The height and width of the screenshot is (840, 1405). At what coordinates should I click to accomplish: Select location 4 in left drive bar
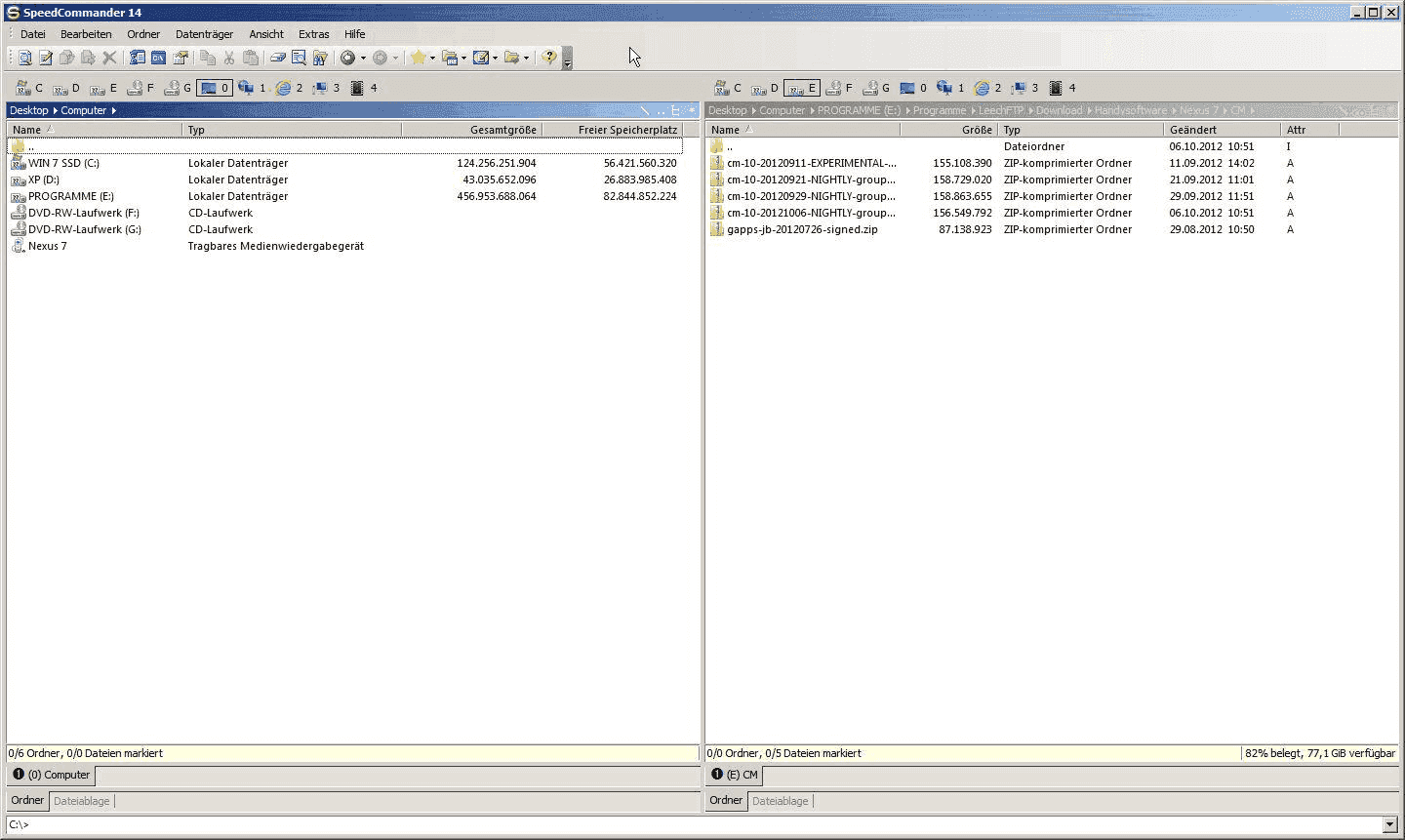tap(364, 88)
